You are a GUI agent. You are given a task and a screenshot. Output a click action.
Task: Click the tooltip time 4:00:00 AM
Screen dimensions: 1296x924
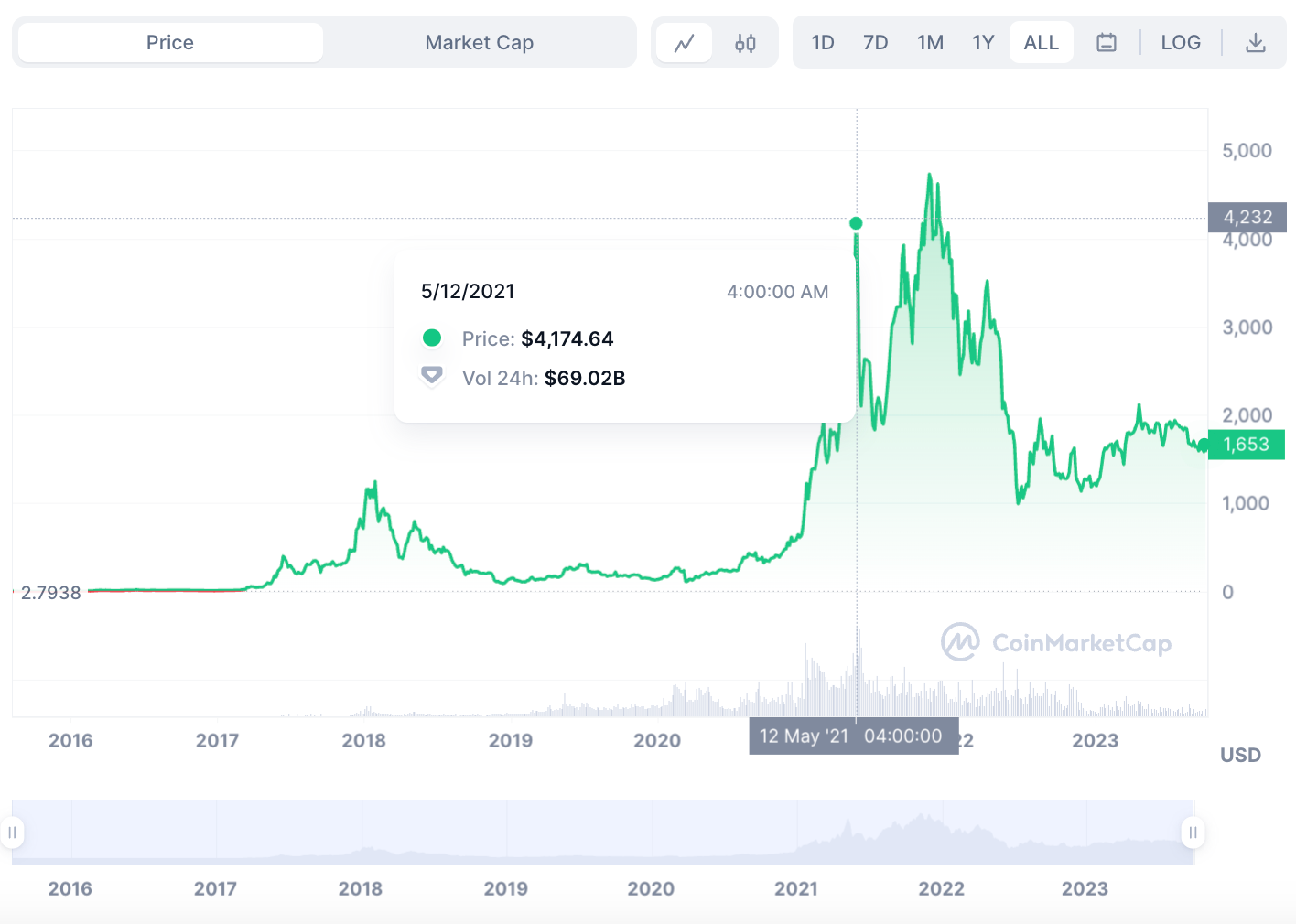coord(778,292)
